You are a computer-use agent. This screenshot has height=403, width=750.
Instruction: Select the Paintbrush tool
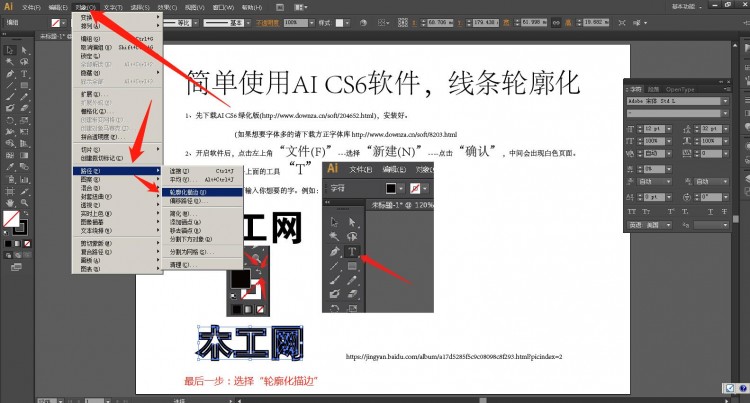[10, 97]
